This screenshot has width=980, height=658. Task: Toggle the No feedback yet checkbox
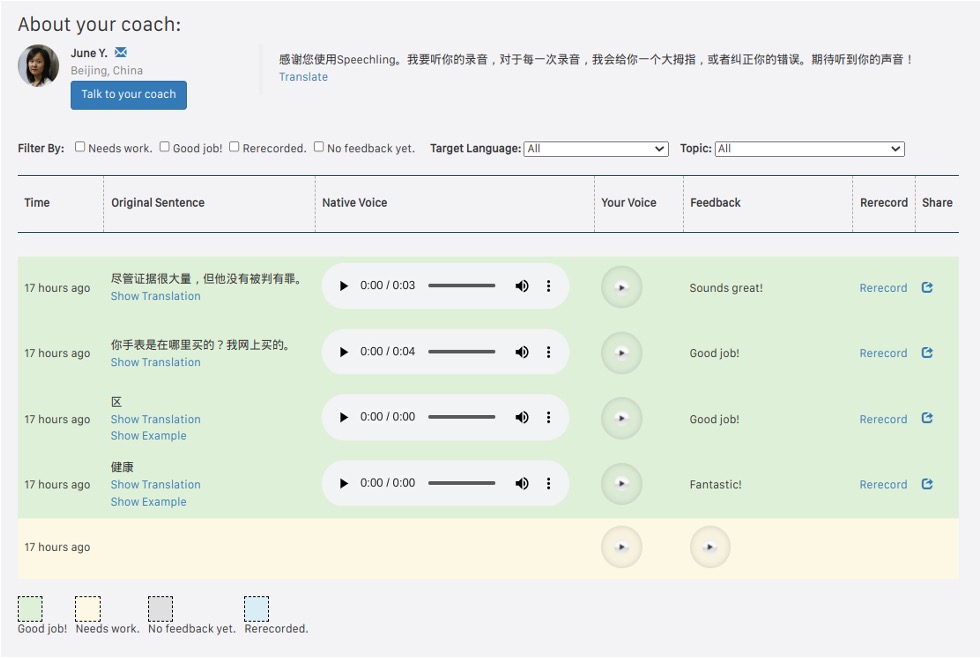319,147
